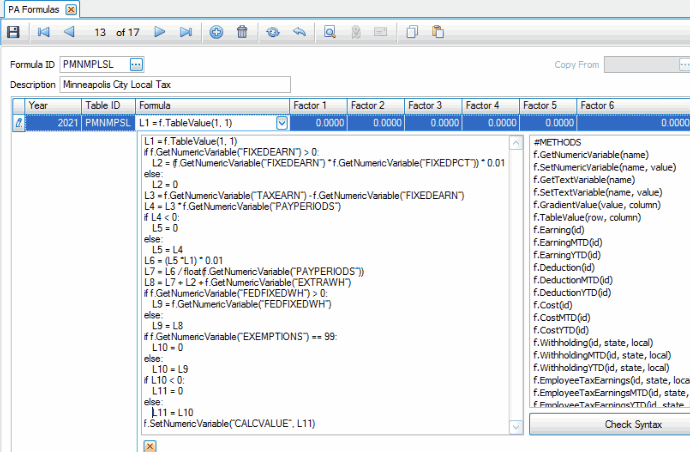Click the Save icon in toolbar
This screenshot has height=452, width=690.
[x=13, y=32]
